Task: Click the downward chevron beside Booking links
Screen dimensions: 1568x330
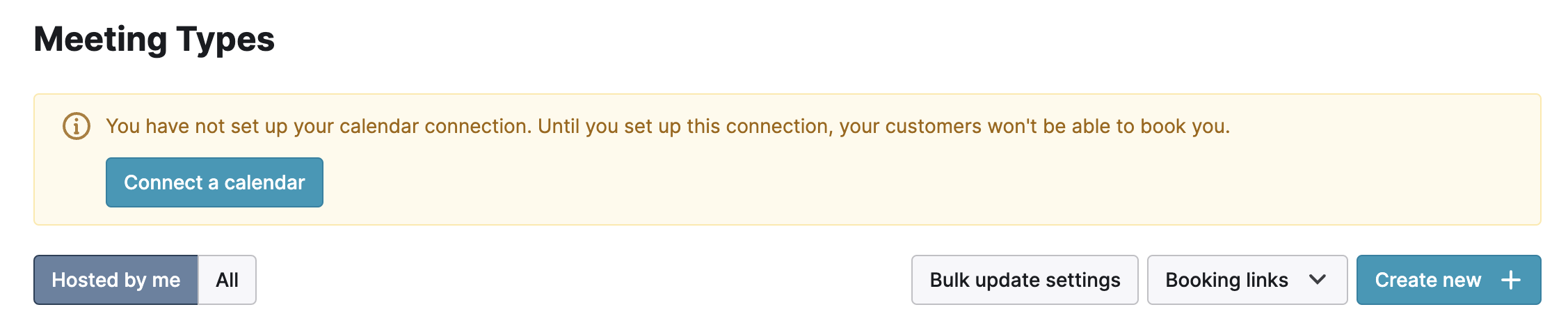Action: (1318, 280)
